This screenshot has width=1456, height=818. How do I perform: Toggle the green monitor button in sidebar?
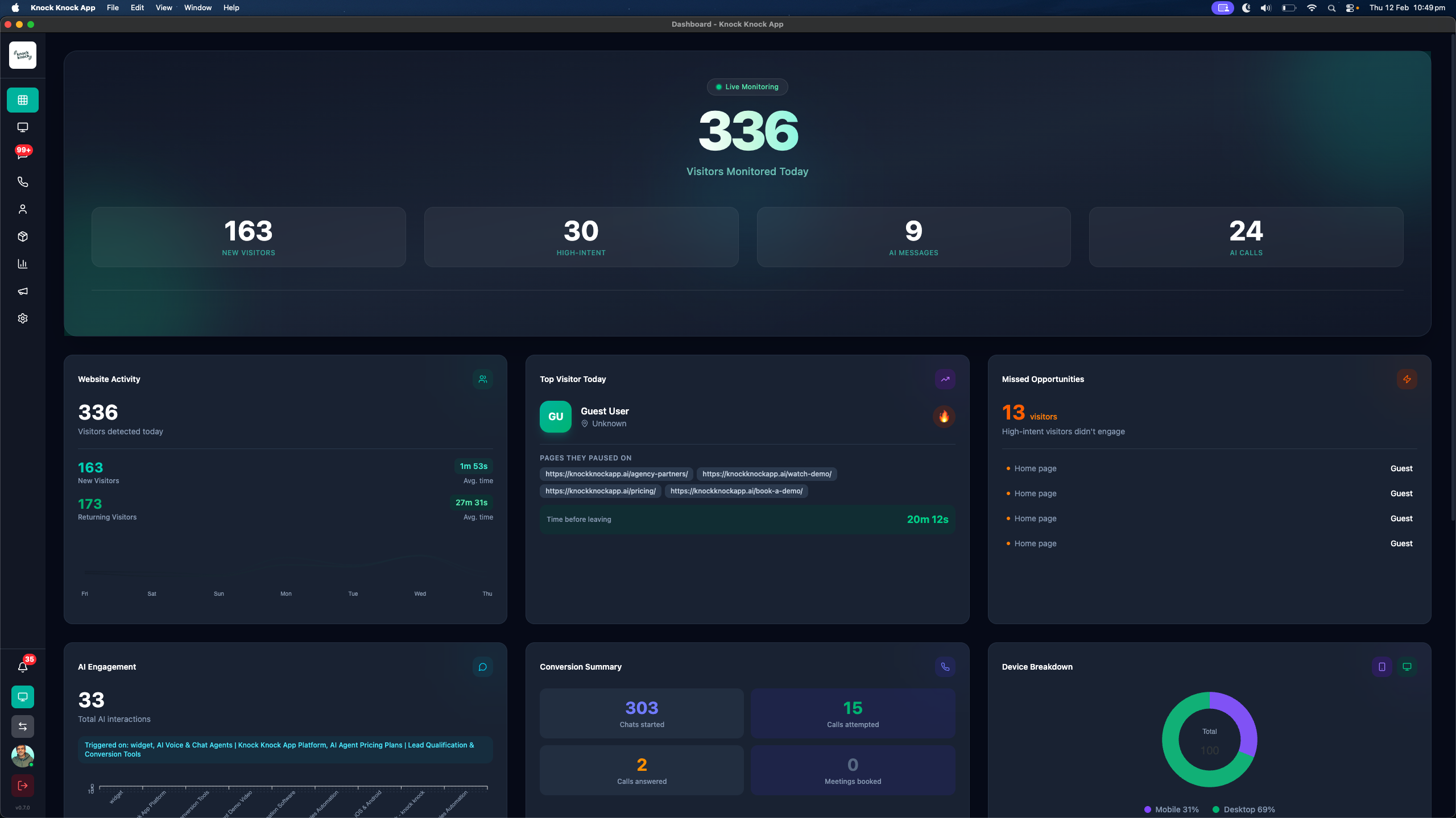[23, 697]
